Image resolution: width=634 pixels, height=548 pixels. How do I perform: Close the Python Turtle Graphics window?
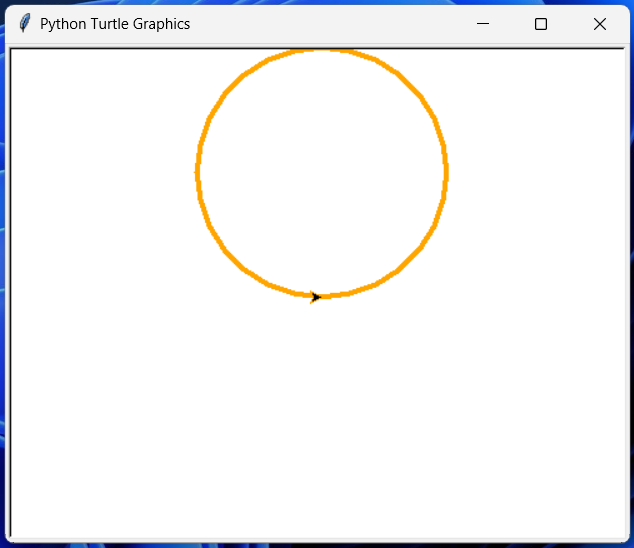(600, 24)
